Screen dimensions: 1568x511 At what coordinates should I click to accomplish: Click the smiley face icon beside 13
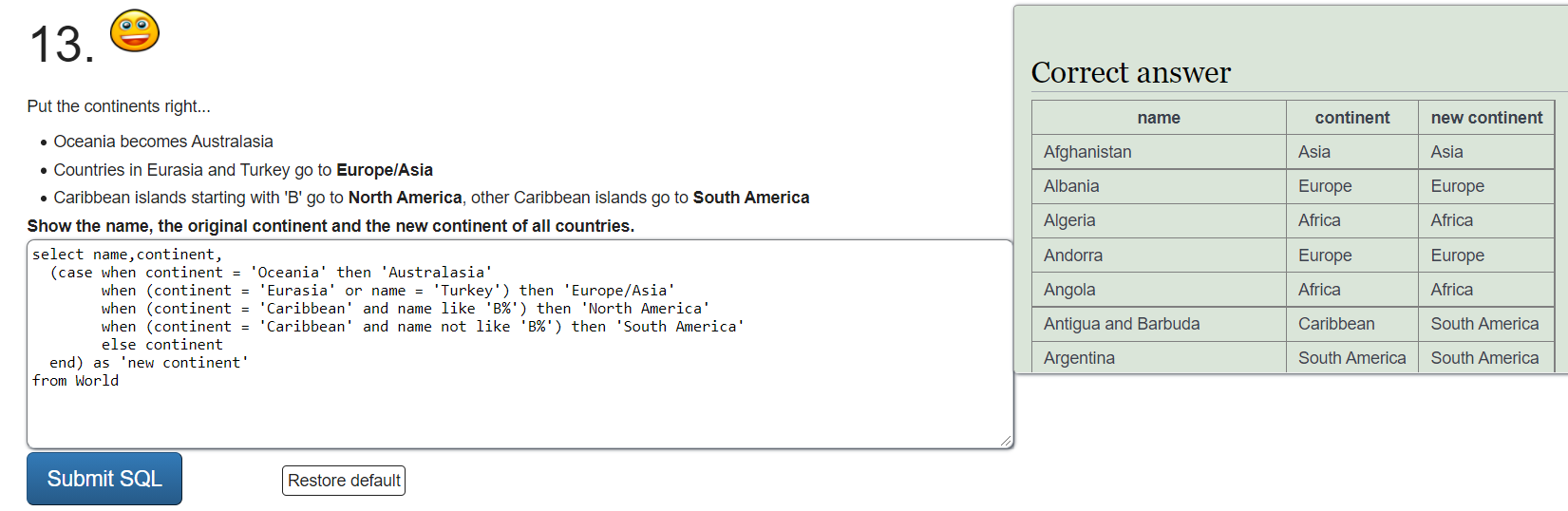pos(135,30)
